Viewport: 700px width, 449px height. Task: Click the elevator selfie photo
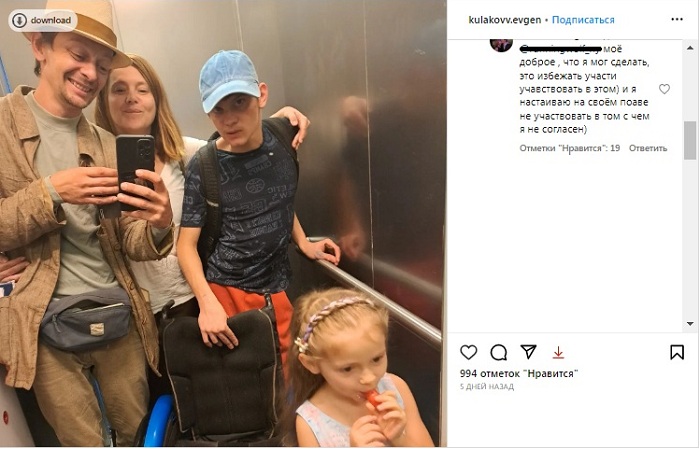click(223, 223)
